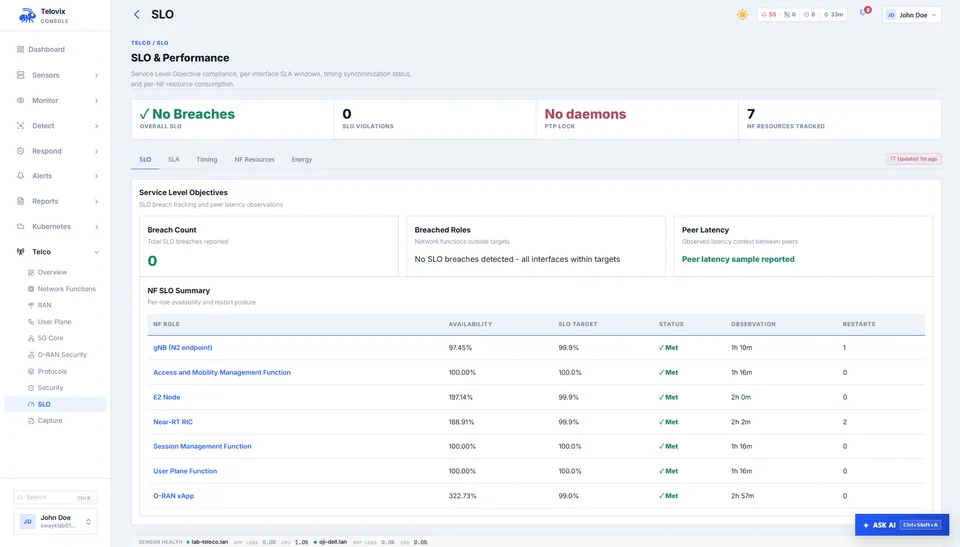This screenshot has height=547, width=960.
Task: Open Access and Mobility Management Function link
Action: pyautogui.click(x=222, y=372)
